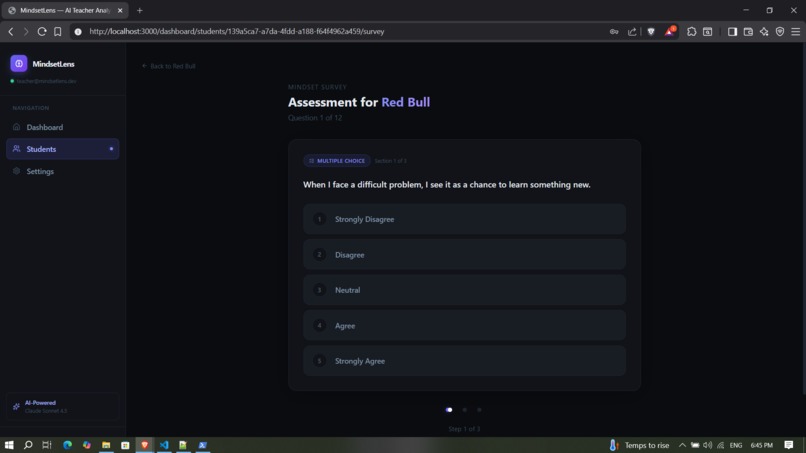This screenshot has height=453, width=806.
Task: View site information icon in address bar
Action: coord(78,31)
